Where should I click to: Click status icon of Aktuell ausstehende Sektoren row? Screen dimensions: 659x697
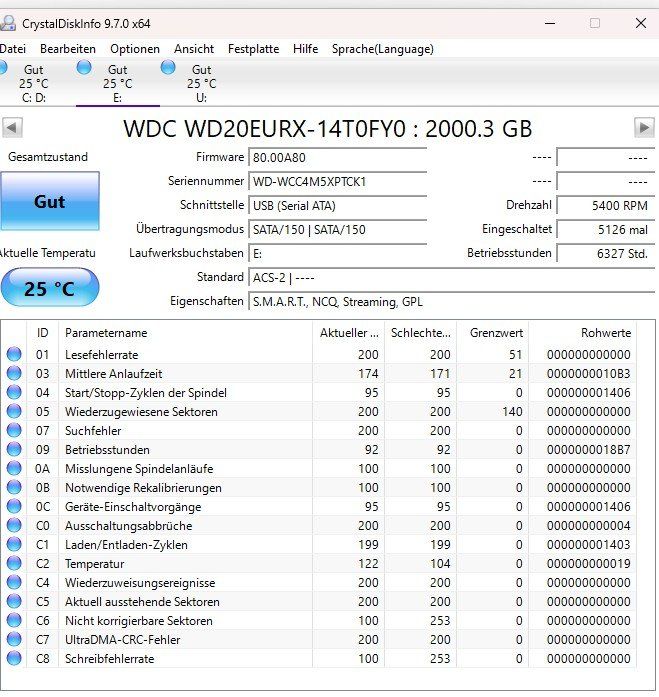14,601
